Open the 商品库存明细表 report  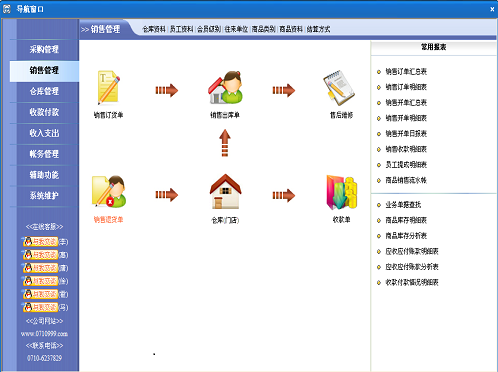tap(406, 220)
